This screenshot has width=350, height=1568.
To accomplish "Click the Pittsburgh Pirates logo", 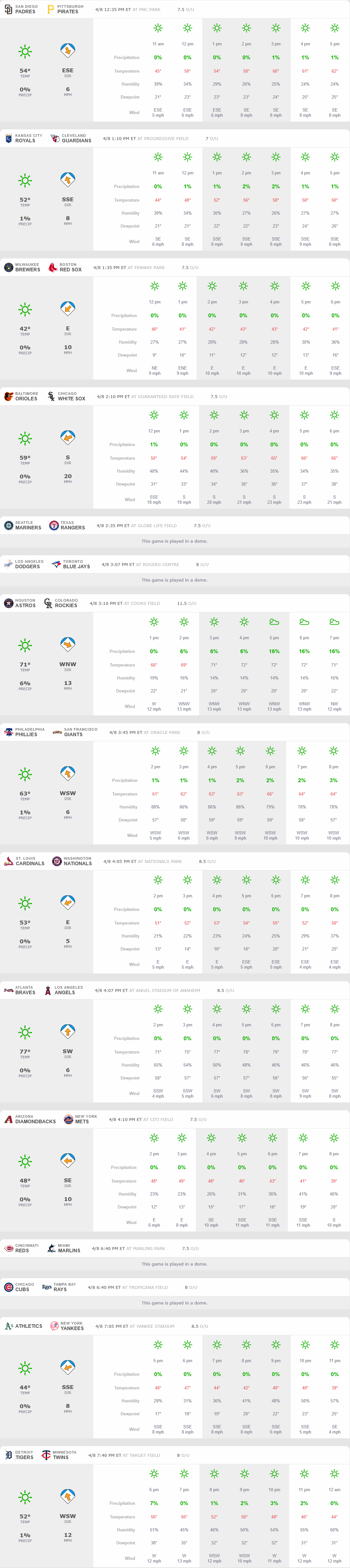I will click(51, 9).
